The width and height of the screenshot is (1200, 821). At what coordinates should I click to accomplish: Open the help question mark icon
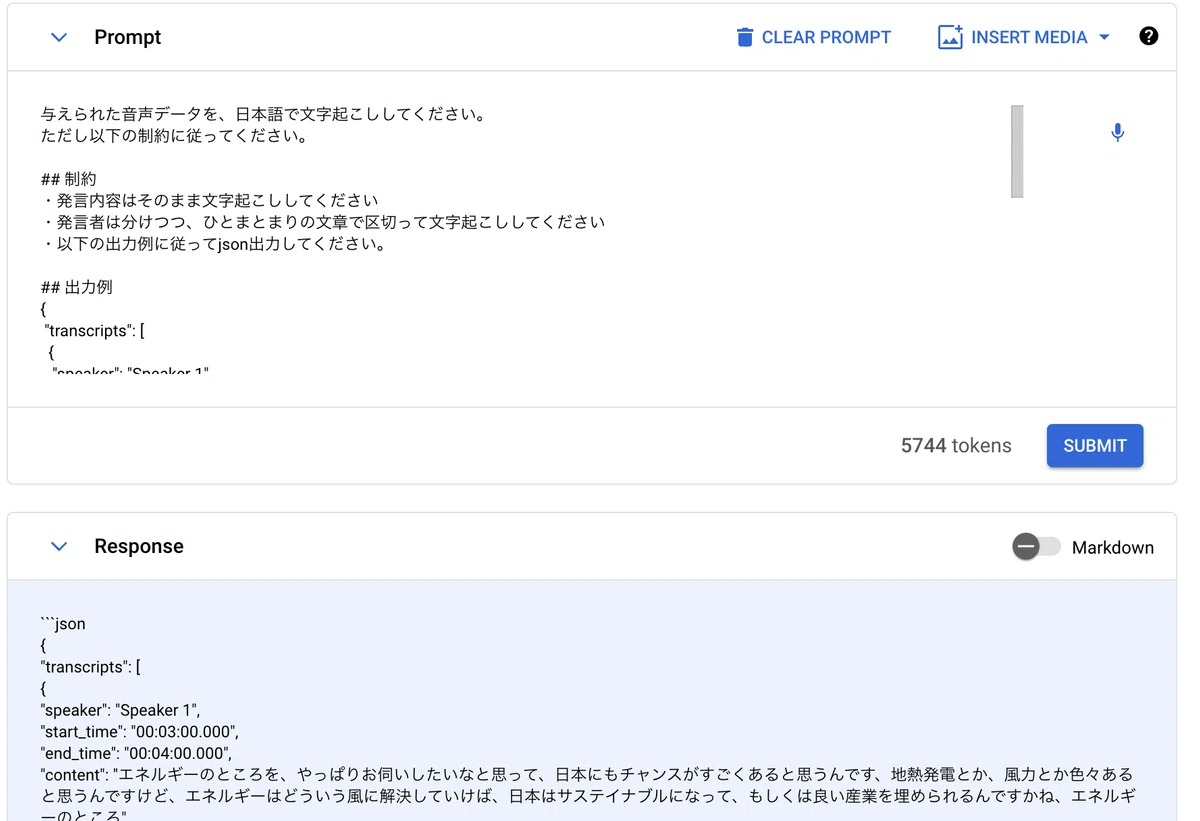[1149, 36]
